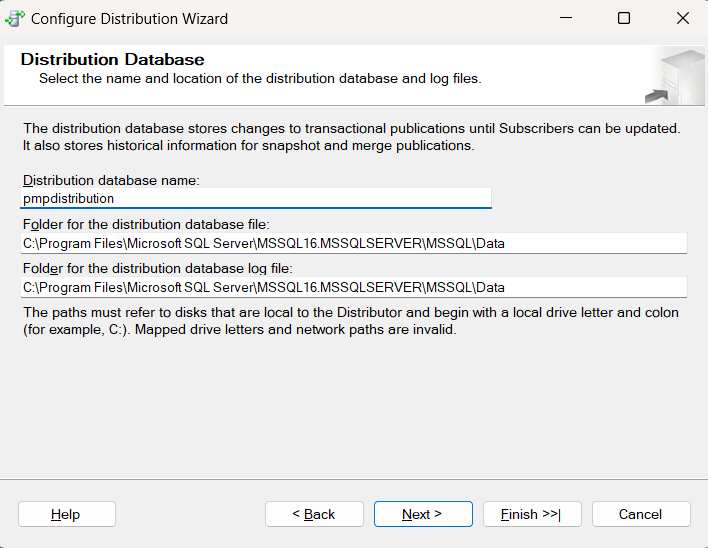Screen dimensions: 708x548
Task: Click the Distribution database name text box
Action: point(256,198)
